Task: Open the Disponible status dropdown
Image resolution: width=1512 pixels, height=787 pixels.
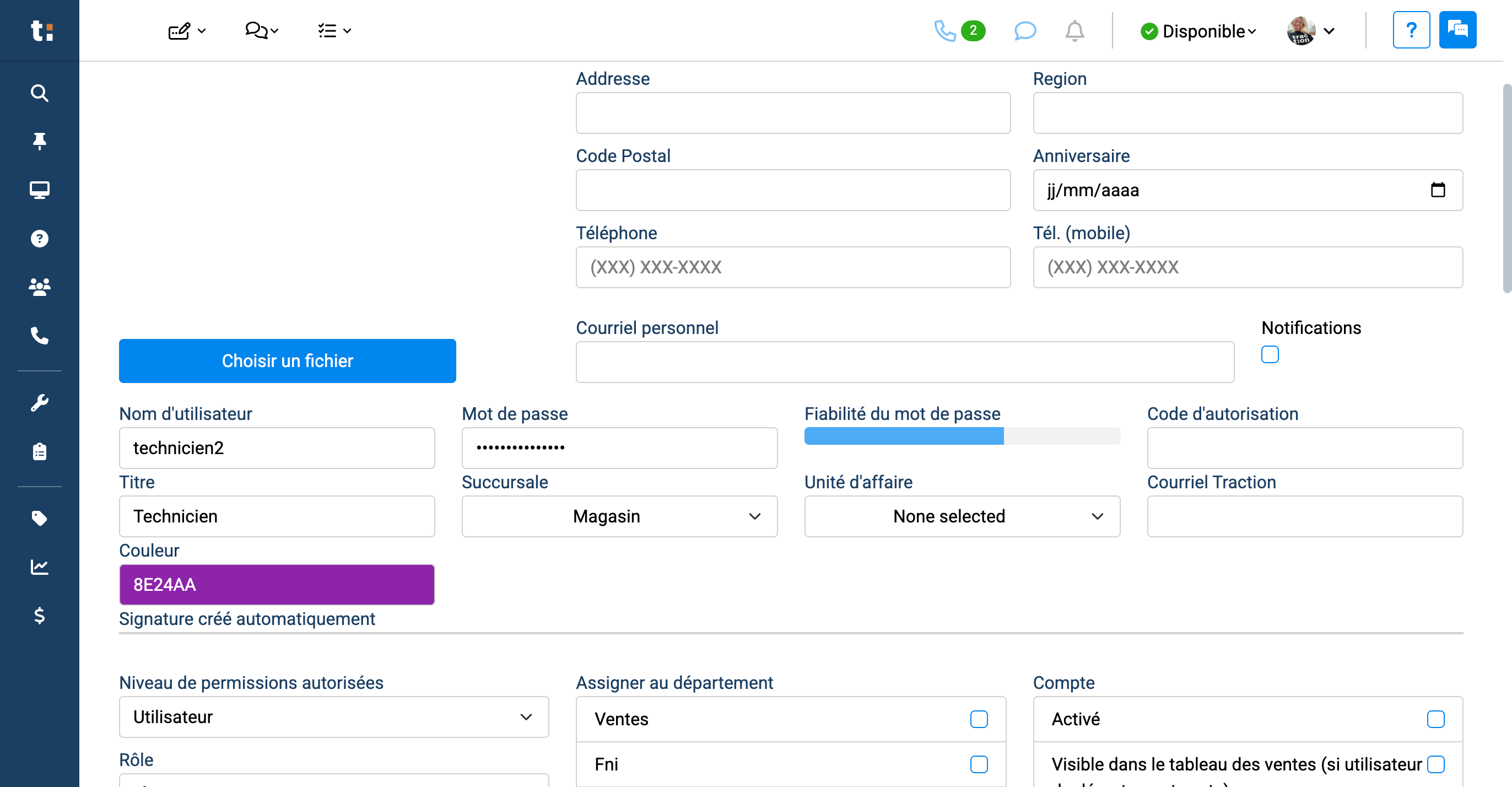Action: [x=1198, y=31]
